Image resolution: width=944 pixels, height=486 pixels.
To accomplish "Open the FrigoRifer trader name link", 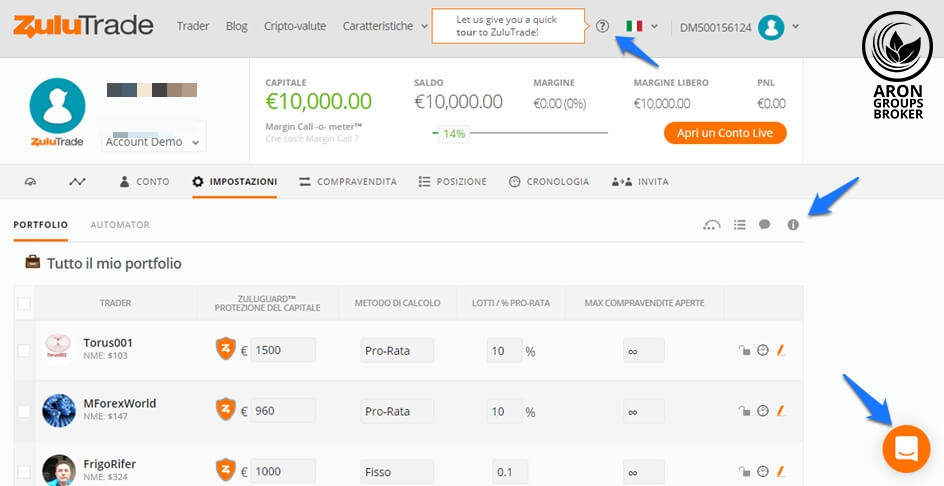I will pos(109,464).
